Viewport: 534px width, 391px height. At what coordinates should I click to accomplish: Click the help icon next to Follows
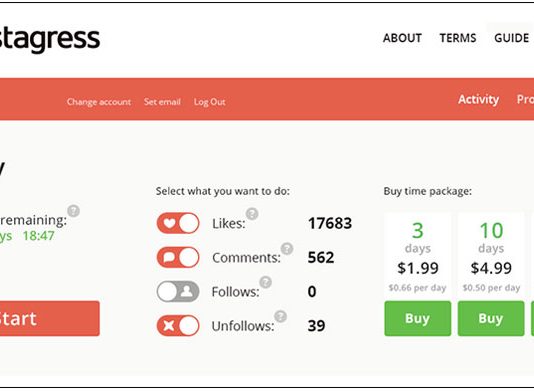click(x=266, y=282)
